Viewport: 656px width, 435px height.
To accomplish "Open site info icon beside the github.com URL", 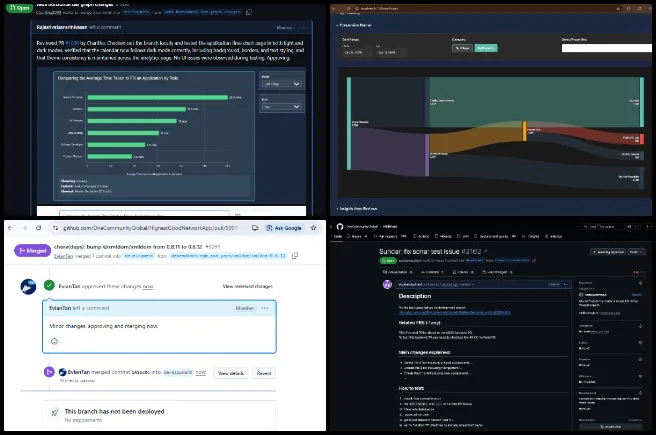I will click(55, 228).
